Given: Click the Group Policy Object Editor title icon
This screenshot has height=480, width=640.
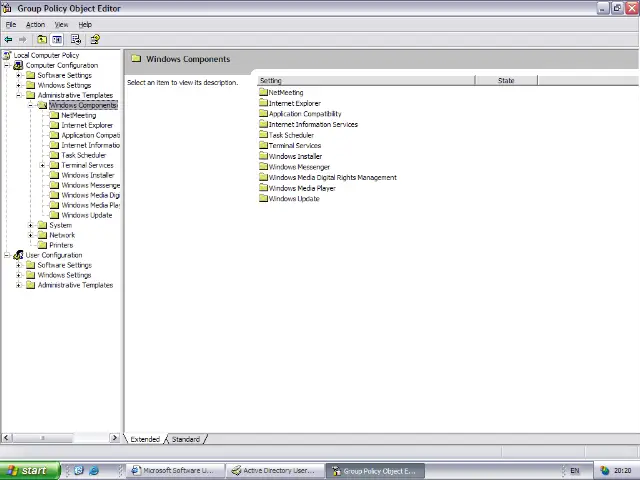Looking at the screenshot, I should point(7,8).
